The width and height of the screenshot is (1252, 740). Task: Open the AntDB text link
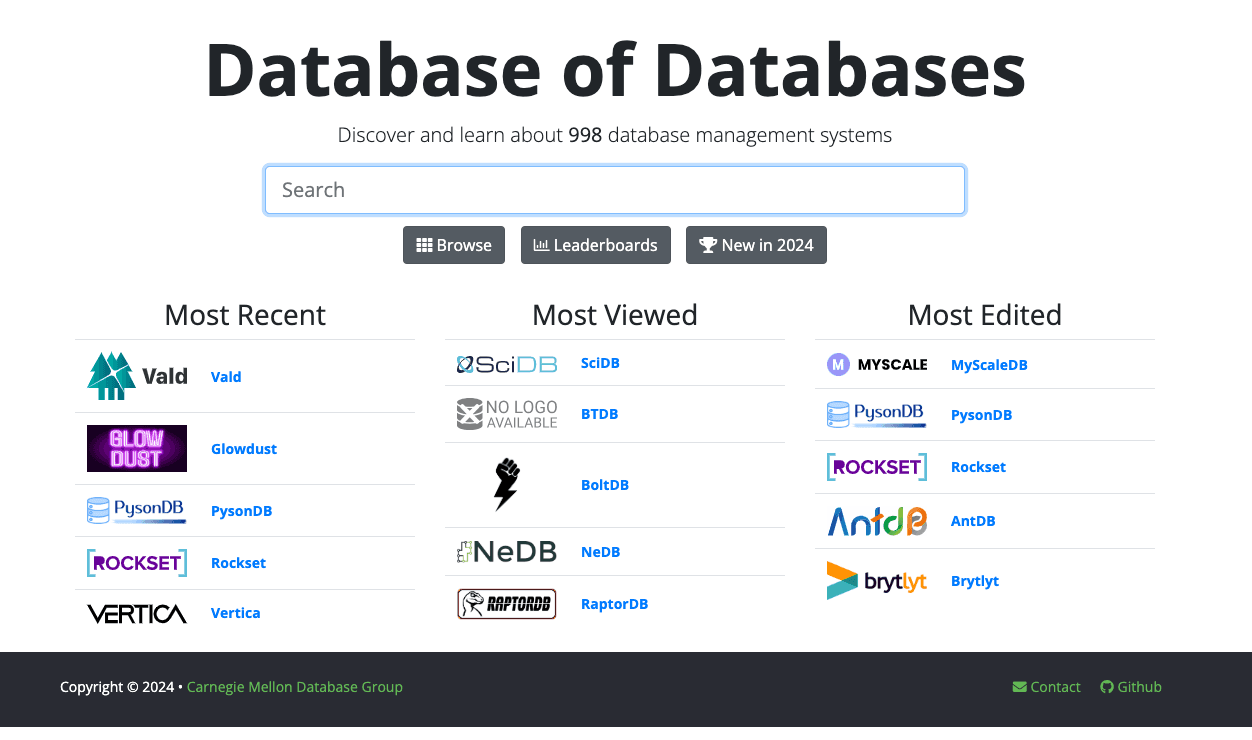[973, 521]
